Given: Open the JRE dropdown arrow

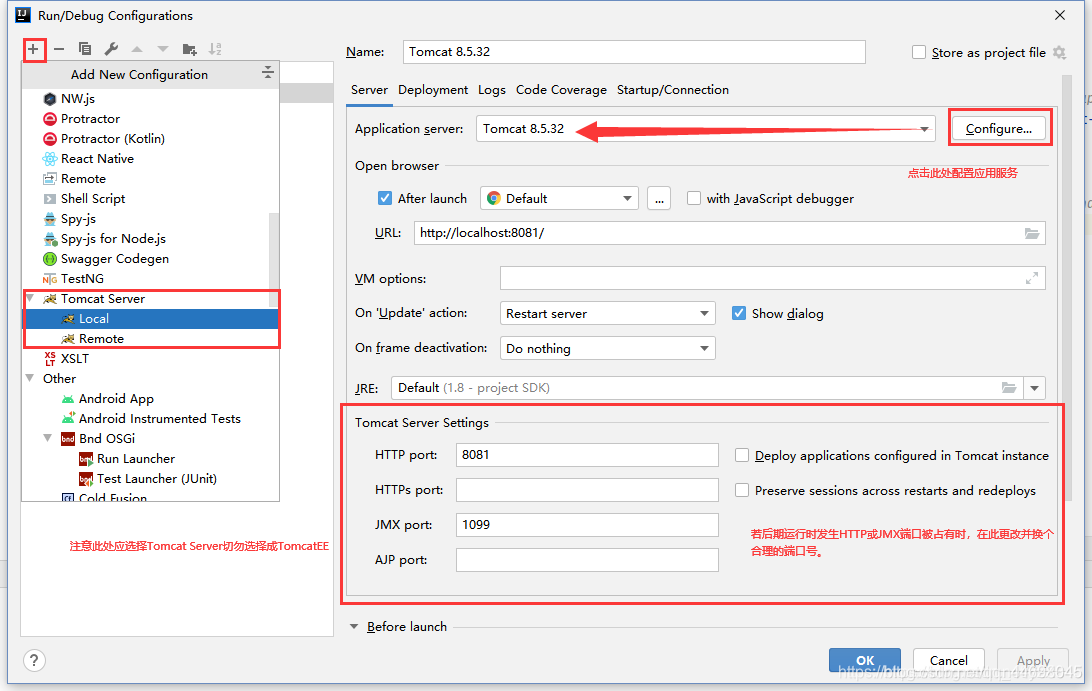Looking at the screenshot, I should [1035, 388].
